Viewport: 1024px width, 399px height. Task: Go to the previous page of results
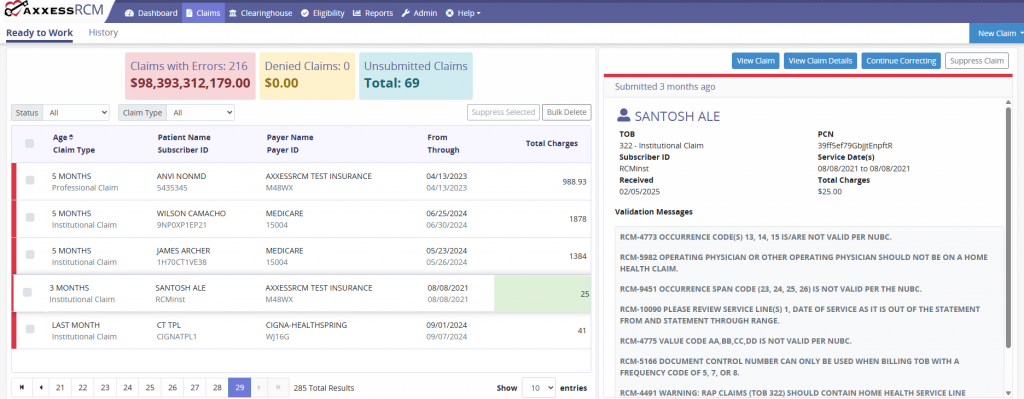(41, 387)
